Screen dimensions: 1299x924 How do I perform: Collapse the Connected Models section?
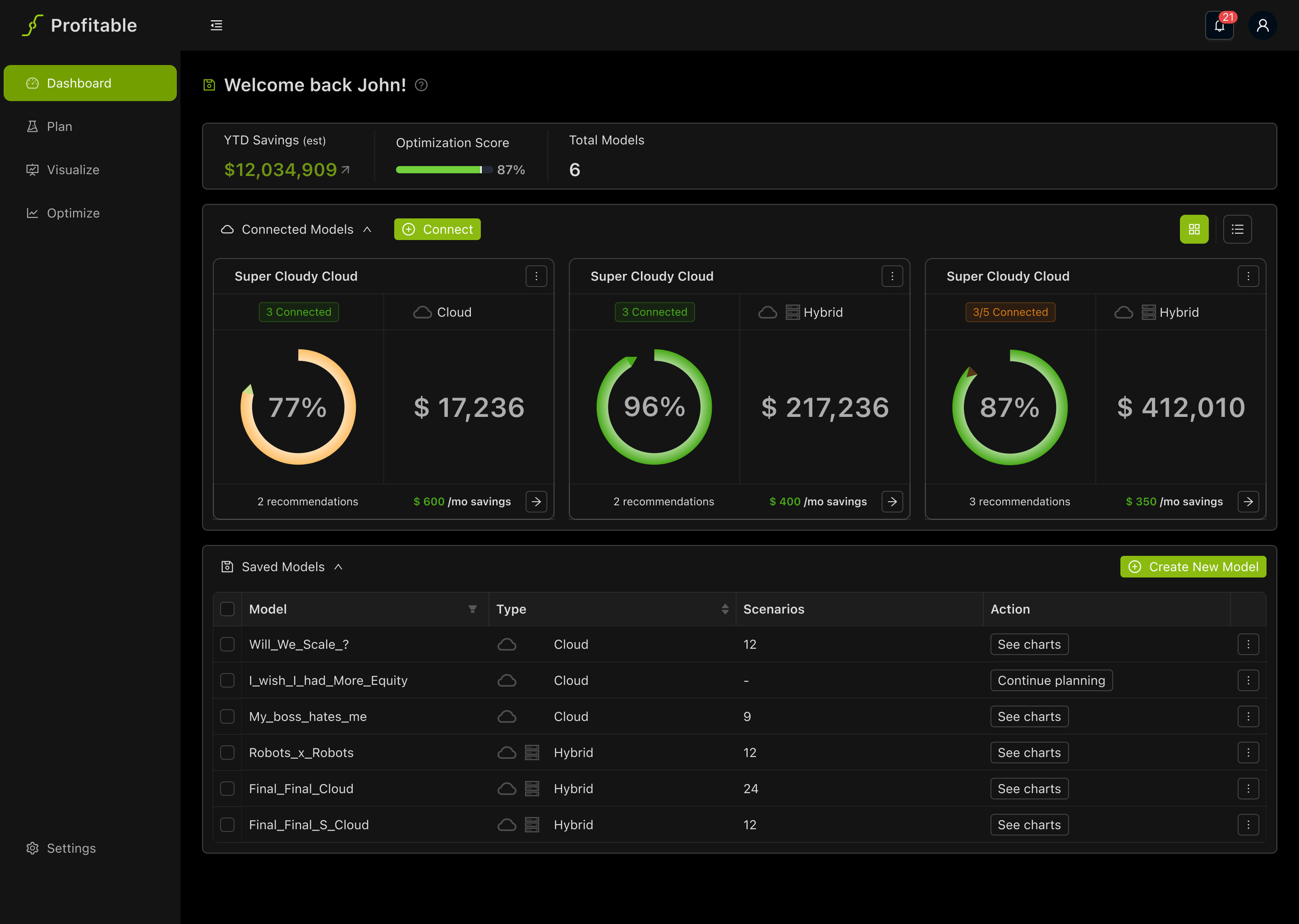(x=367, y=229)
